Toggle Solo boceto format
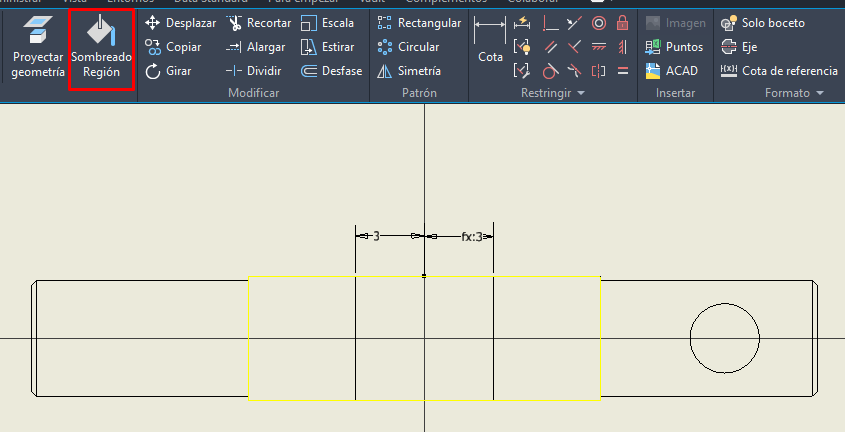 coord(763,23)
